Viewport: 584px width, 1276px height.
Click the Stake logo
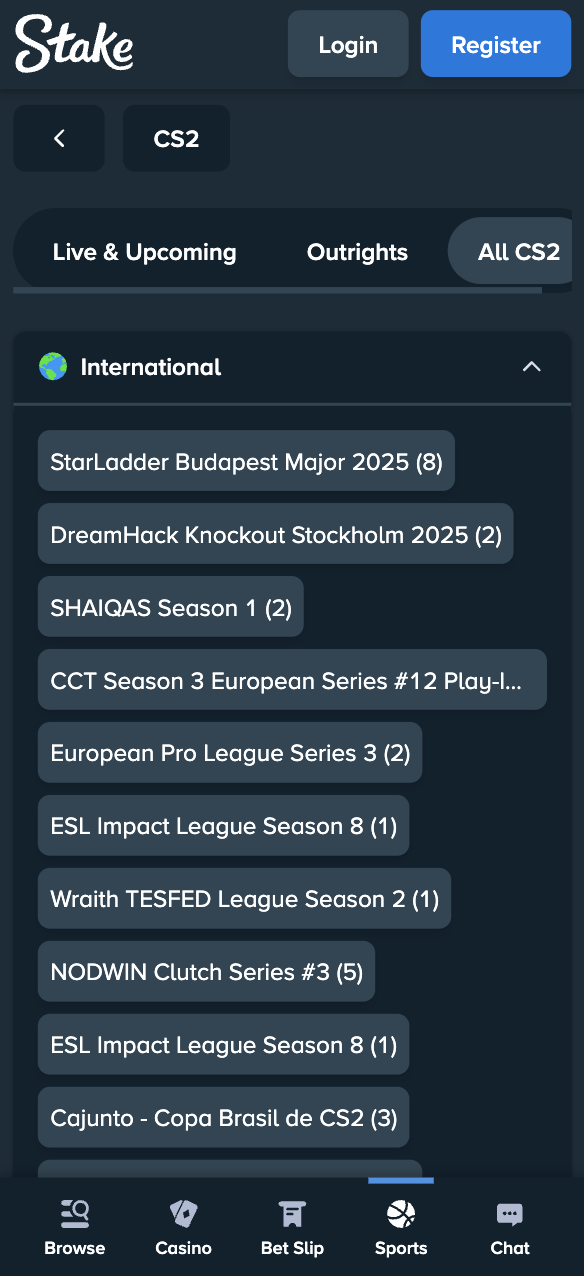point(72,43)
